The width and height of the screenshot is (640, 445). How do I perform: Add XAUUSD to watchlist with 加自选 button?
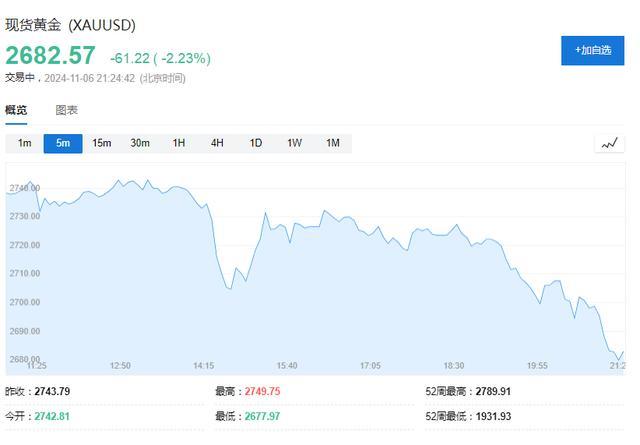[x=593, y=51]
